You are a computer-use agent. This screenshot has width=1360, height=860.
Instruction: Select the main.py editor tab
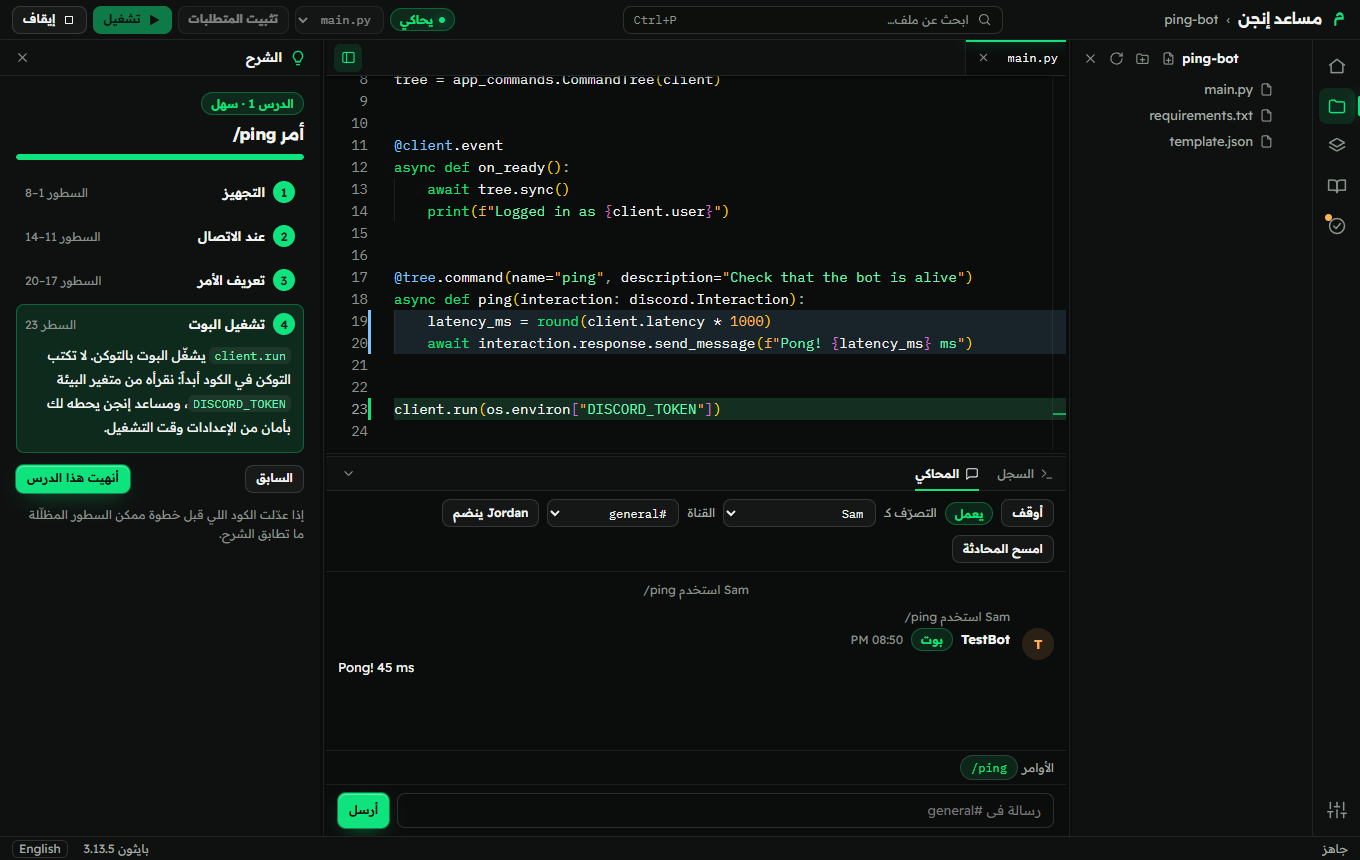(1017, 58)
